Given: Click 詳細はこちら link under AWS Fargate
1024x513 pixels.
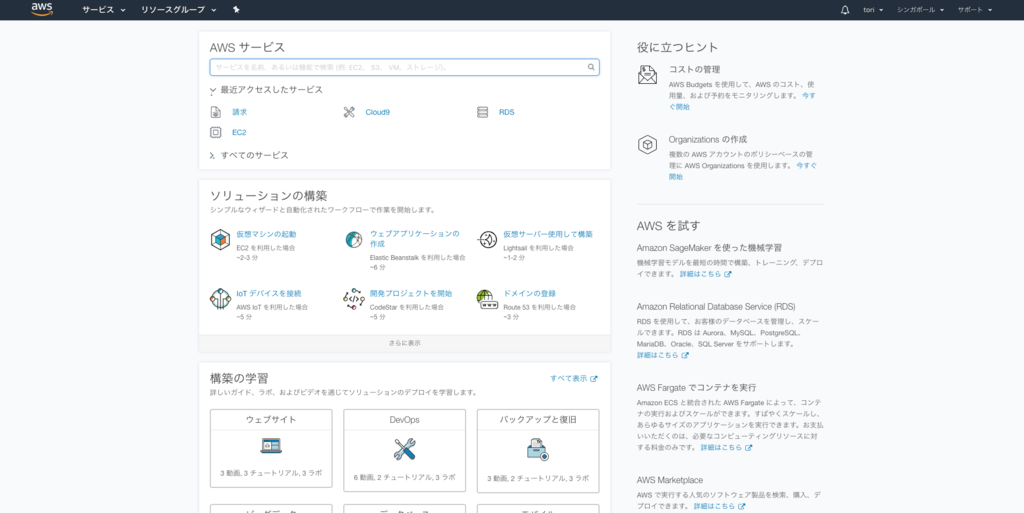Looking at the screenshot, I should point(721,448).
